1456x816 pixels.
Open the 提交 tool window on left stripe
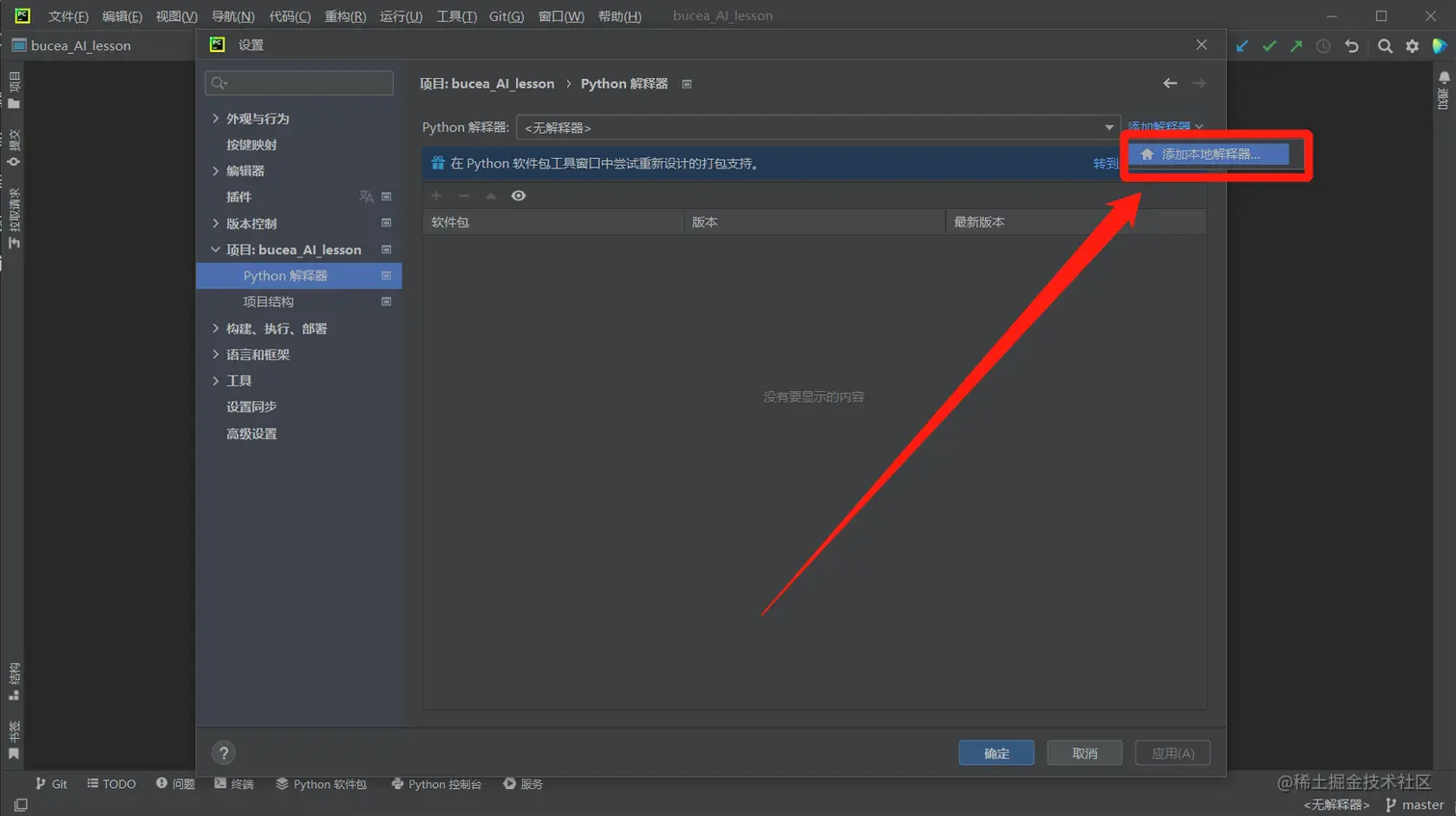(x=13, y=147)
